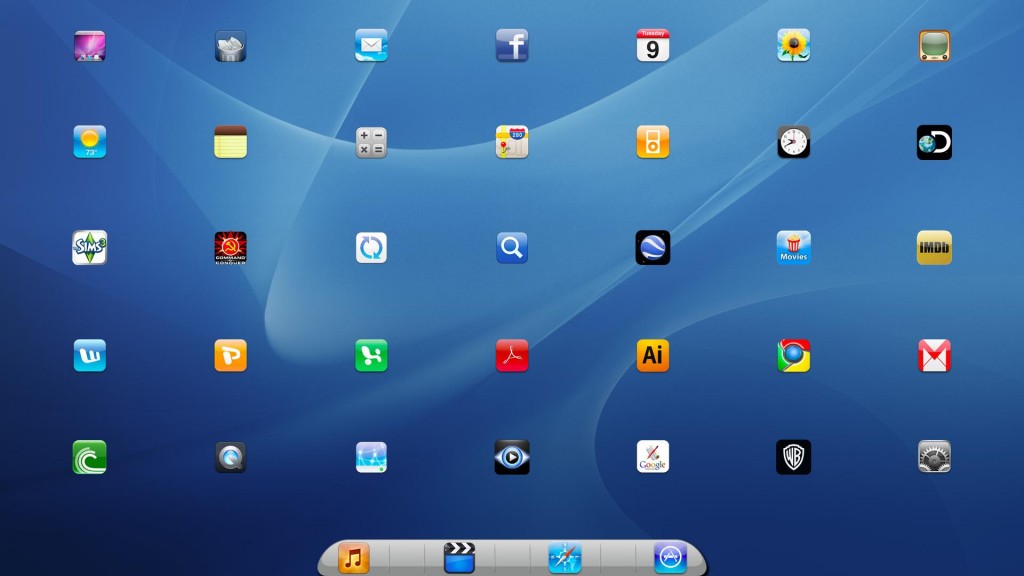Screen dimensions: 1024x576
Task: Open the IMDb app
Action: click(x=934, y=248)
